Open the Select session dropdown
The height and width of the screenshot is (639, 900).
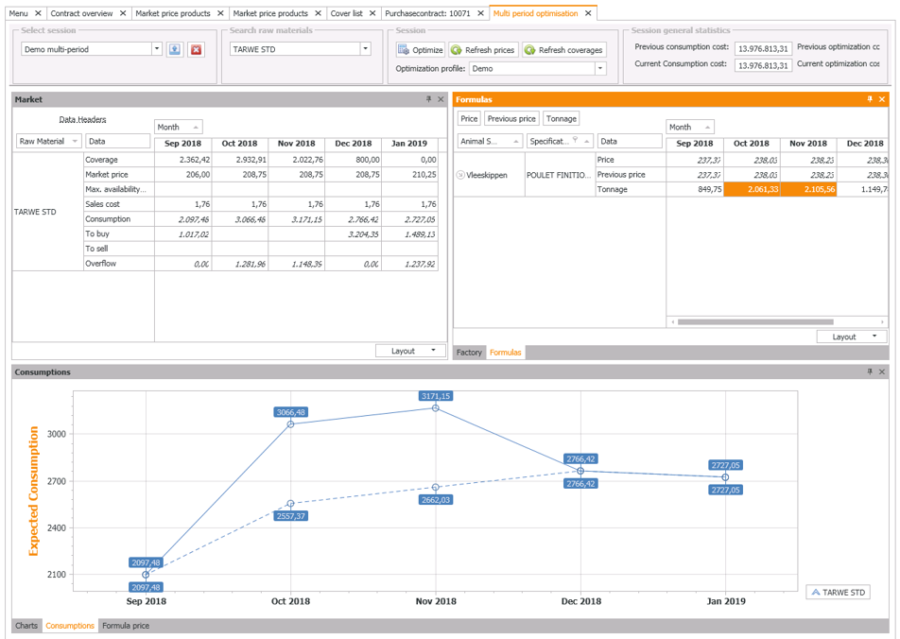point(157,49)
